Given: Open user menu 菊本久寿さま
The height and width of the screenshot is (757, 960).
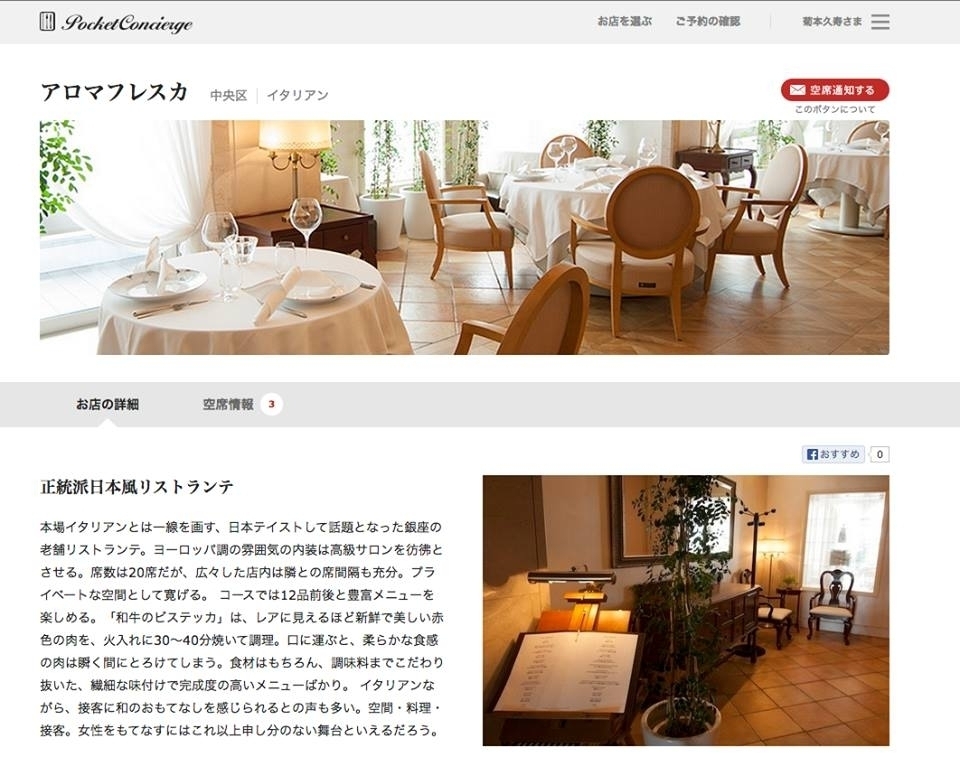Looking at the screenshot, I should [832, 21].
